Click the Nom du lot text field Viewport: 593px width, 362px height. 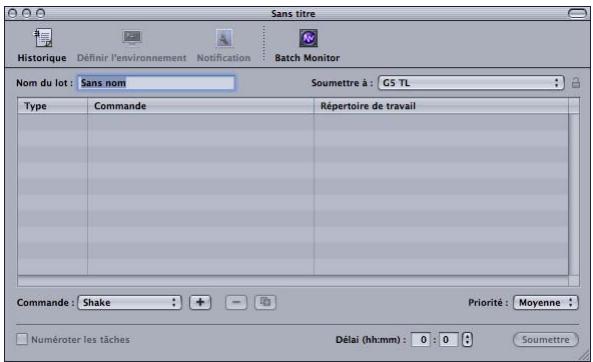point(156,83)
